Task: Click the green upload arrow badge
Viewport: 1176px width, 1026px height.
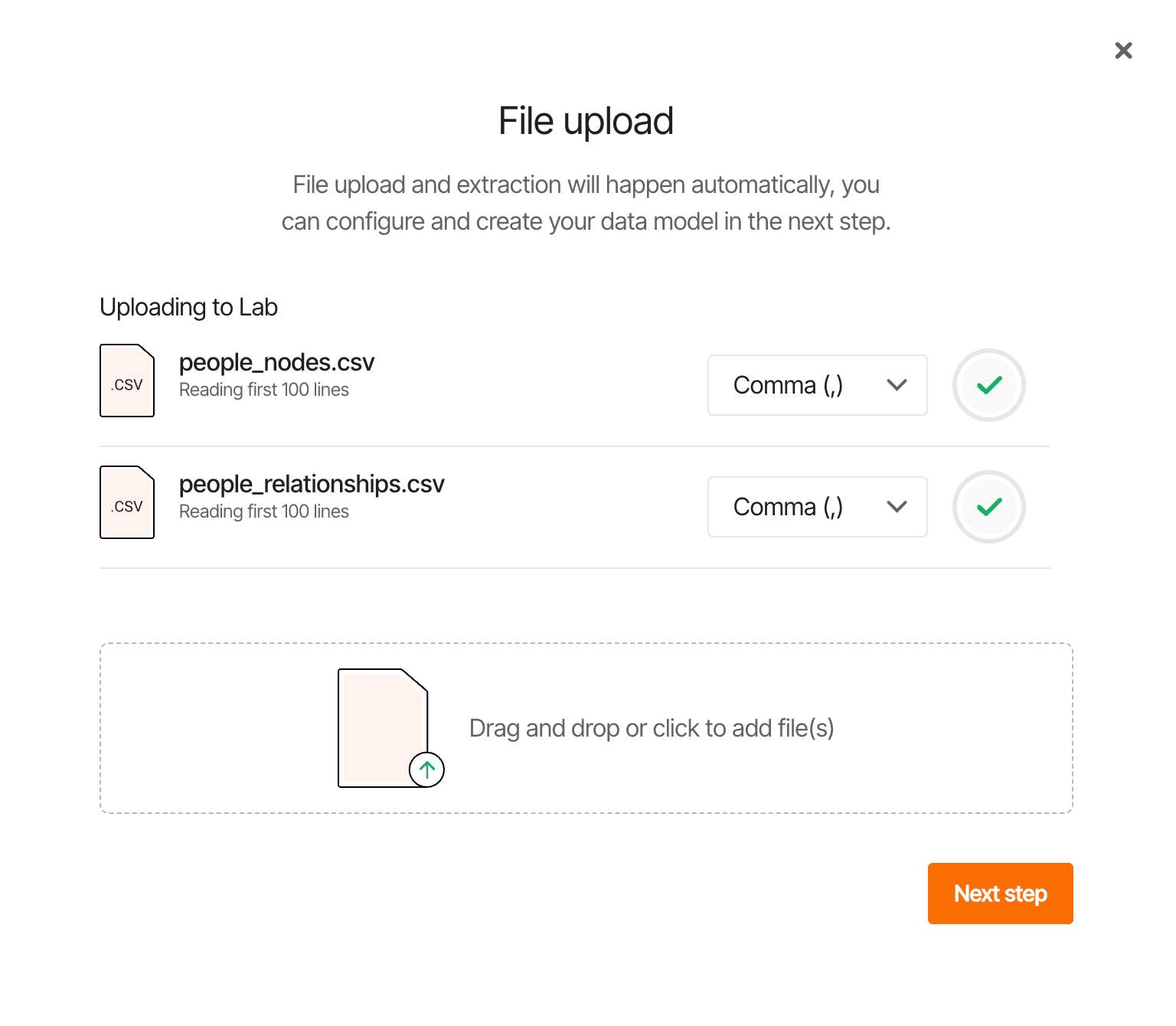Action: coord(426,769)
